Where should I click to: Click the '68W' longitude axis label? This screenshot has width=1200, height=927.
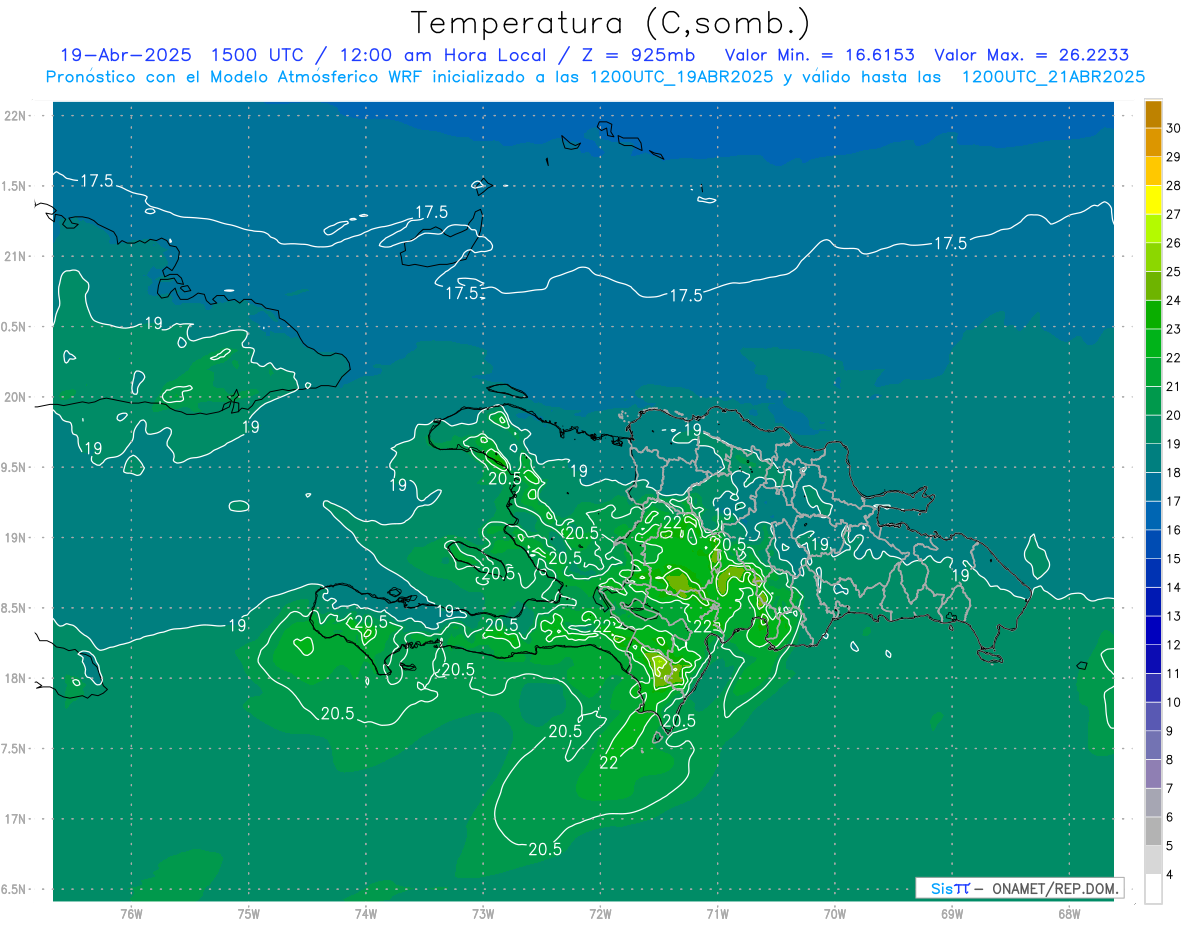[x=1069, y=914]
